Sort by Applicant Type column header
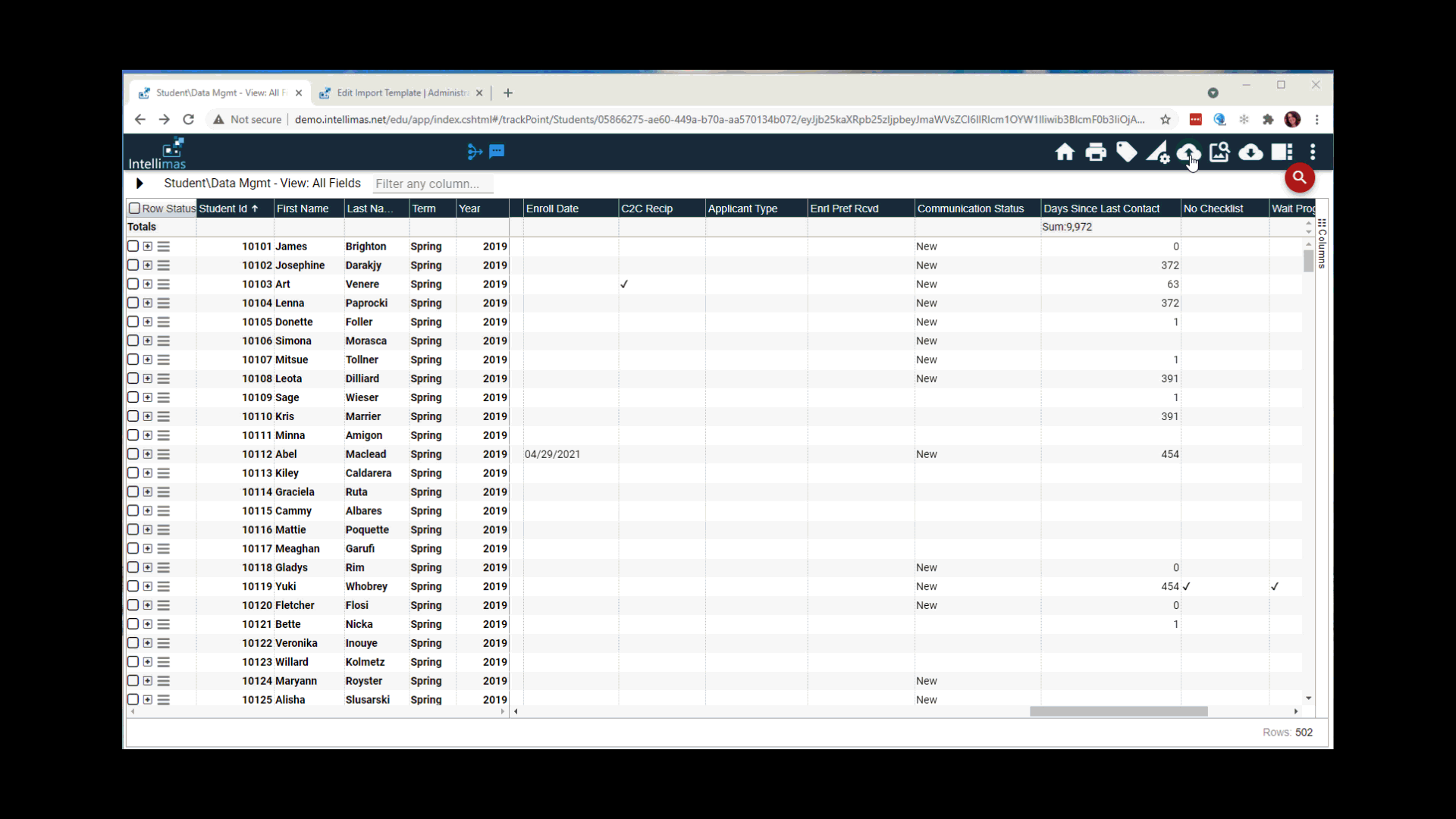The image size is (1456, 819). [756, 209]
